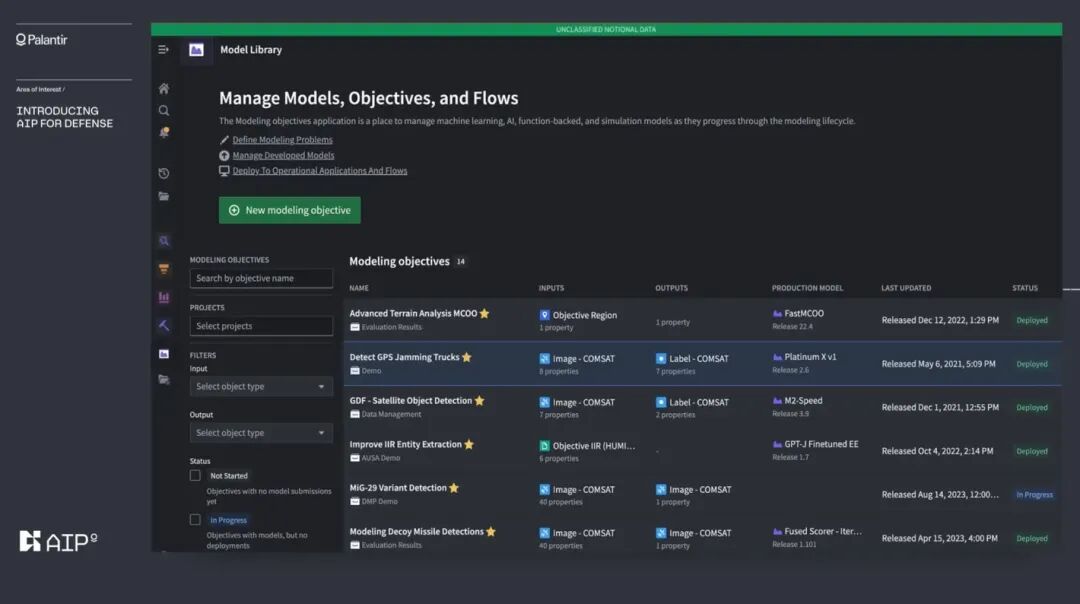This screenshot has height=604, width=1080.
Task: Click FastMCOO production model icon
Action: [777, 313]
